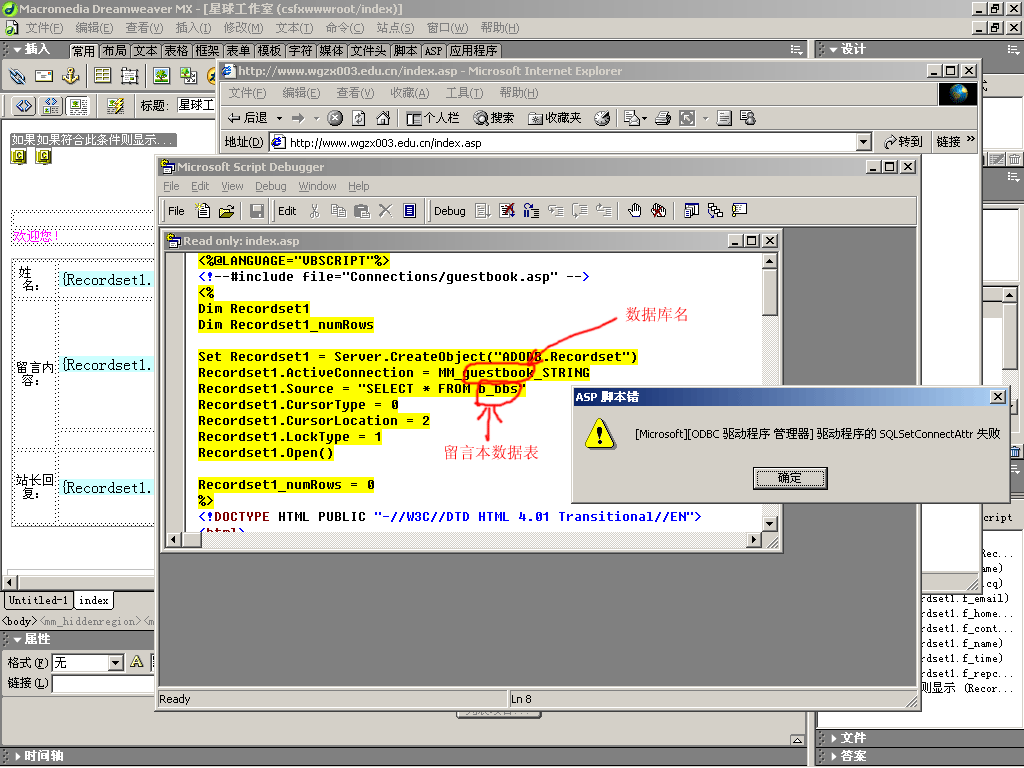
Task: Open the Debug menu in Script Debugger
Action: click(x=270, y=186)
